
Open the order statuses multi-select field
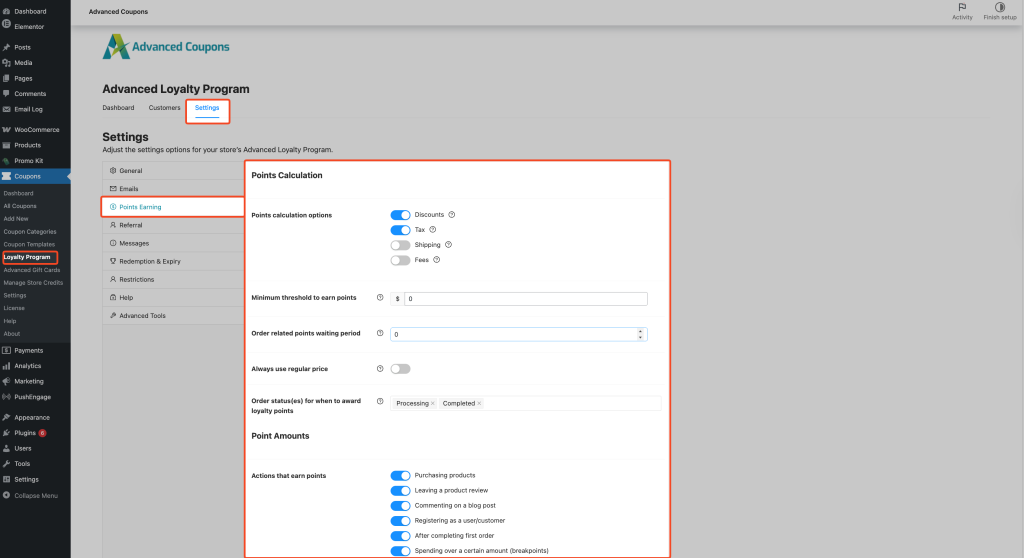point(526,403)
